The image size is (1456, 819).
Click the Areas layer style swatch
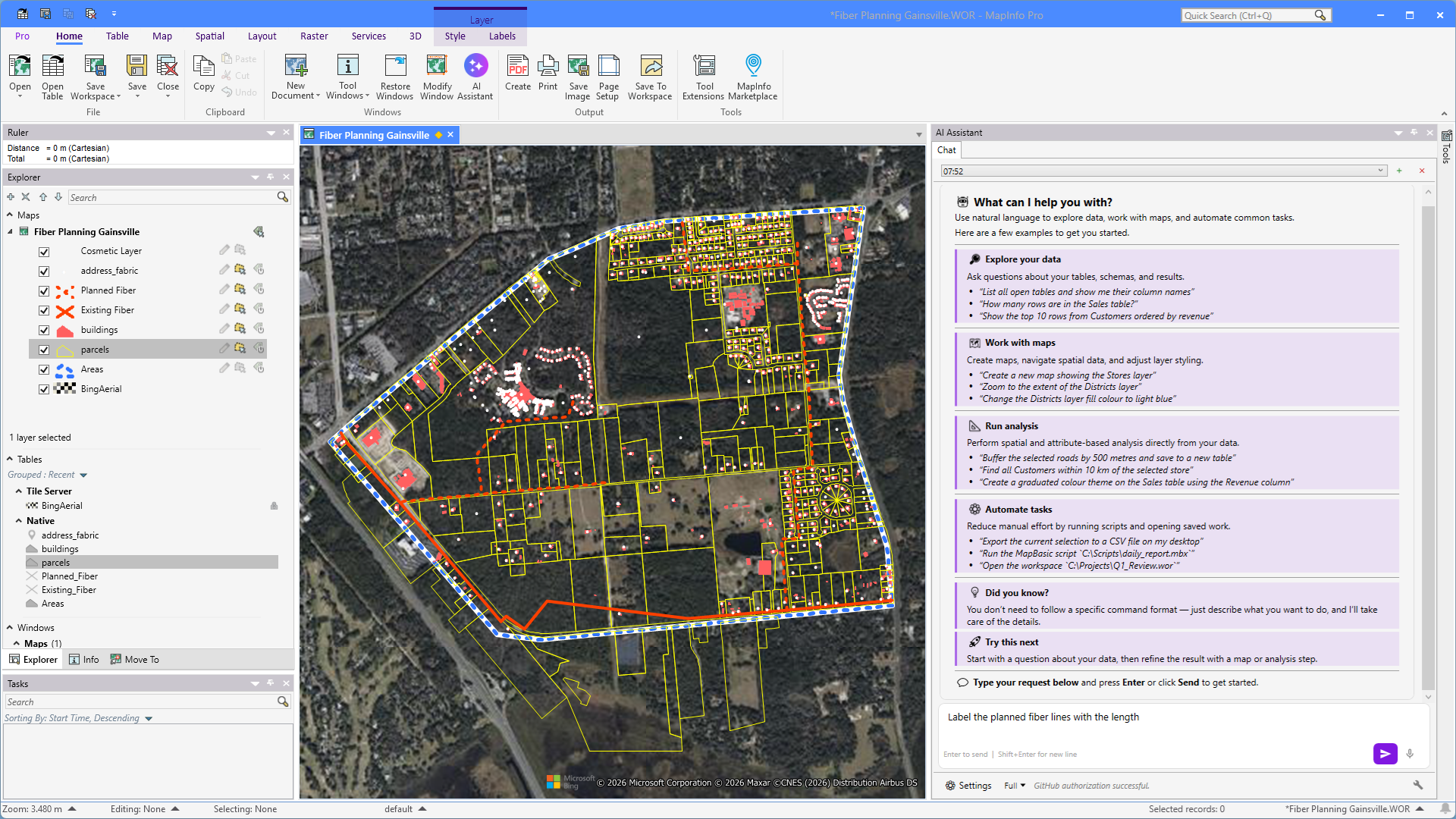tap(65, 370)
